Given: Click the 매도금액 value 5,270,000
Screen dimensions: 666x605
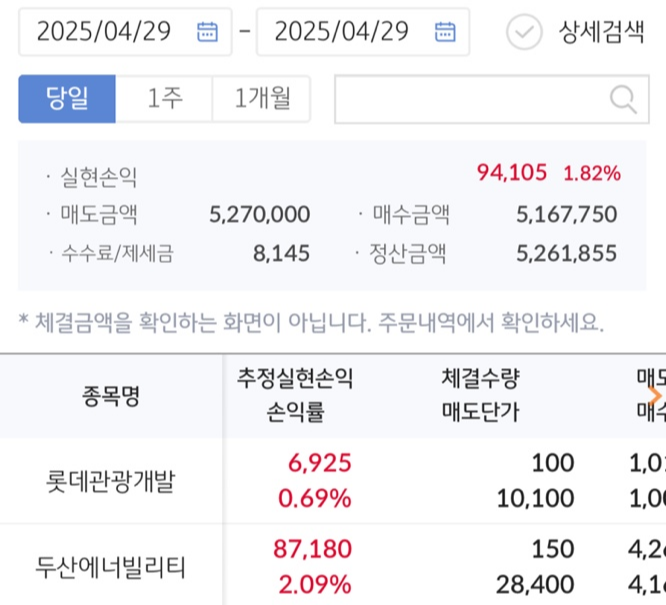Looking at the screenshot, I should 260,214.
